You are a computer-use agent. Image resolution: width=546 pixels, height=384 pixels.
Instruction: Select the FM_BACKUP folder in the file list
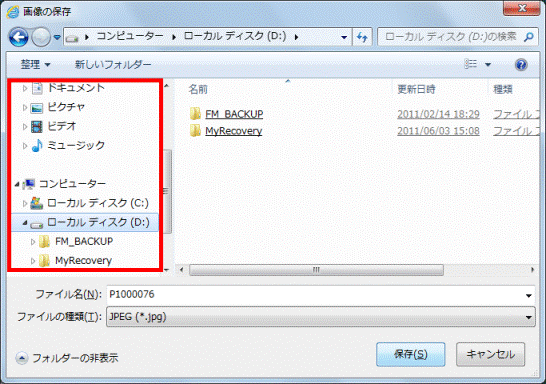(234, 114)
